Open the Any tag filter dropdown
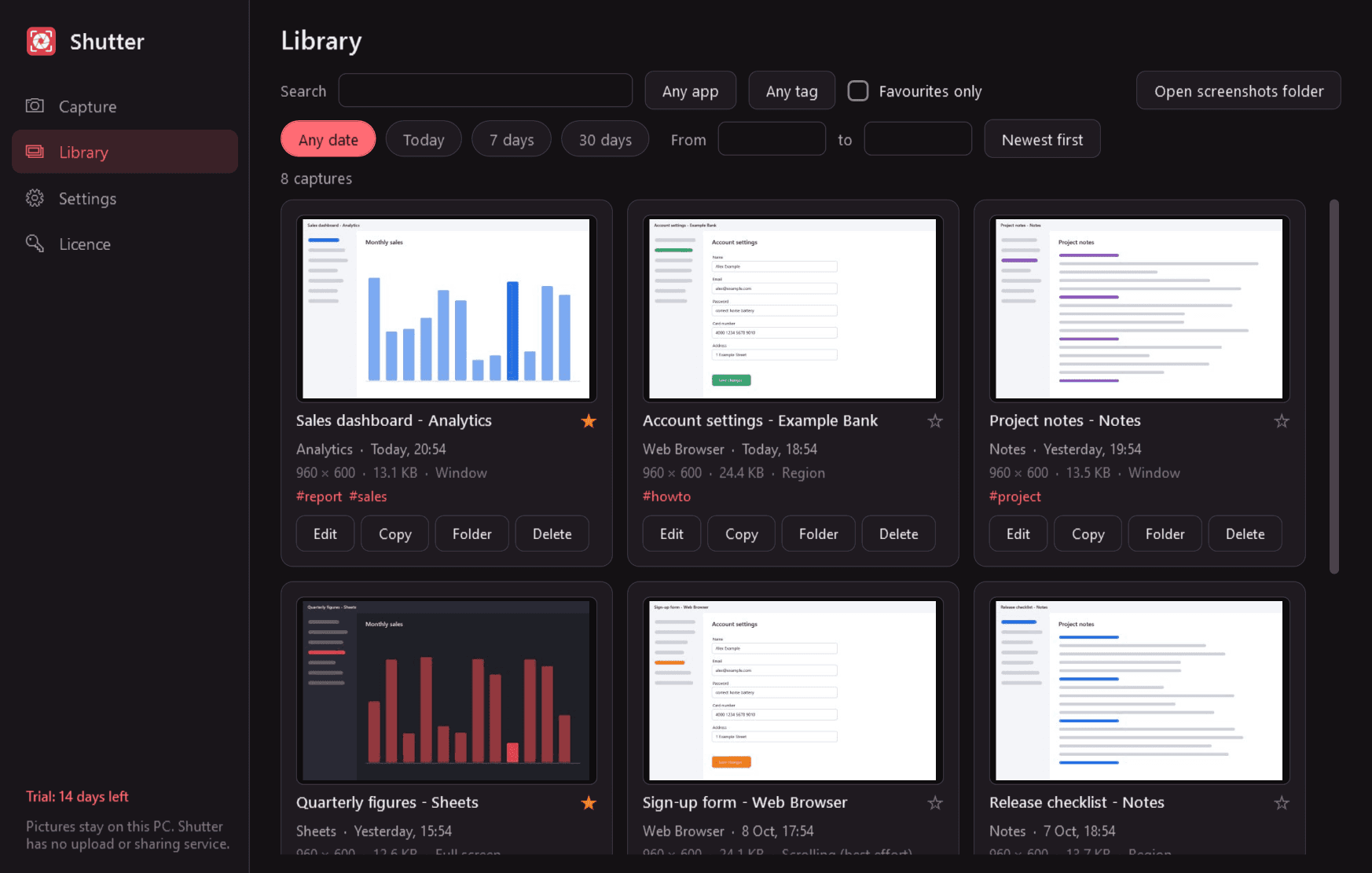The image size is (1372, 873). (x=791, y=91)
